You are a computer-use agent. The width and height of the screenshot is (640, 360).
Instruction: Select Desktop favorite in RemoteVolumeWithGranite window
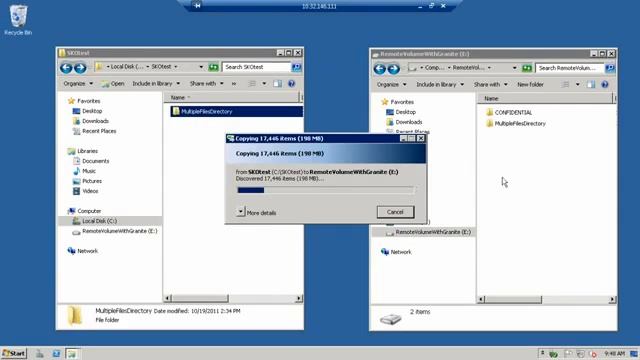coord(401,112)
